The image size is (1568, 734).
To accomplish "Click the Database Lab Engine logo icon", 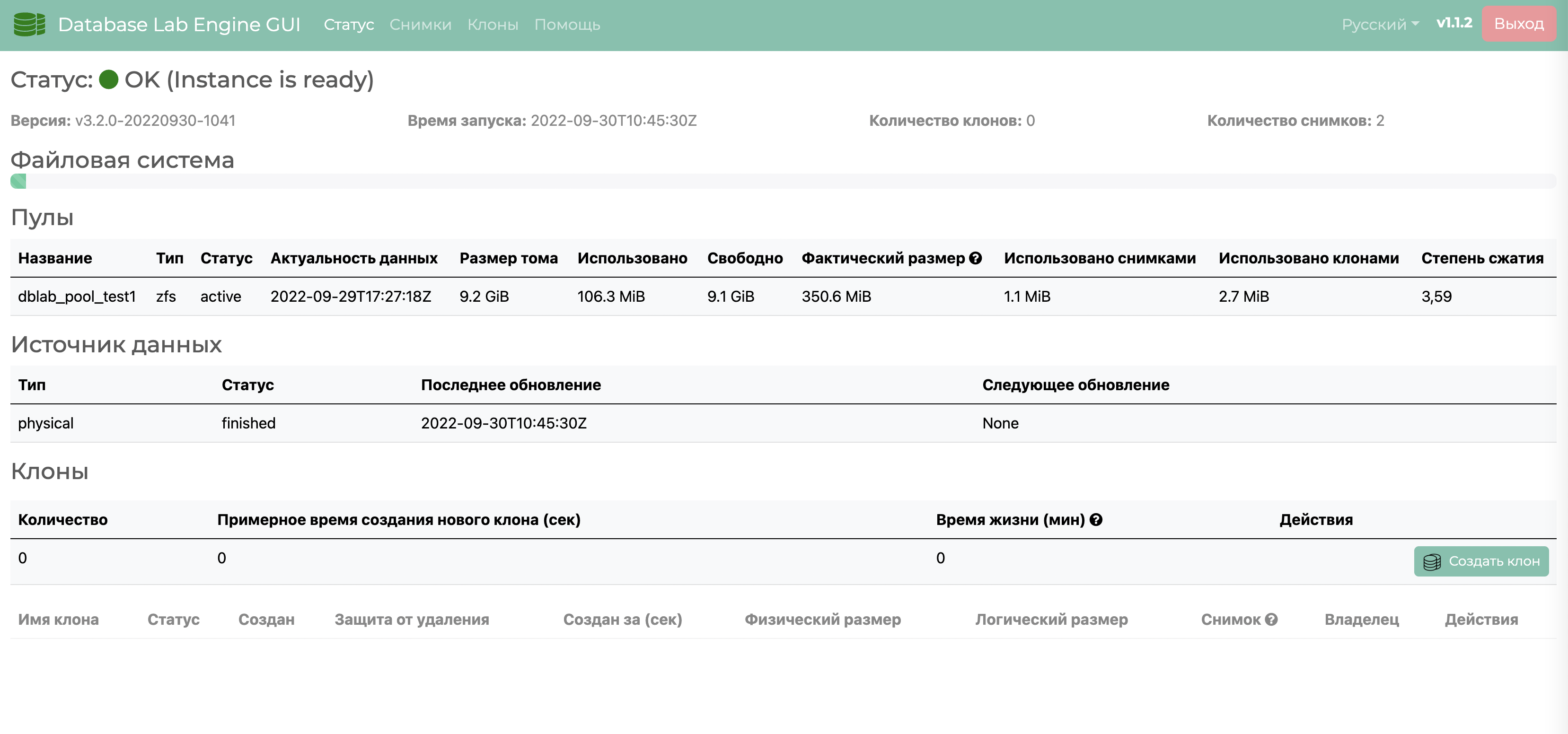I will click(29, 24).
